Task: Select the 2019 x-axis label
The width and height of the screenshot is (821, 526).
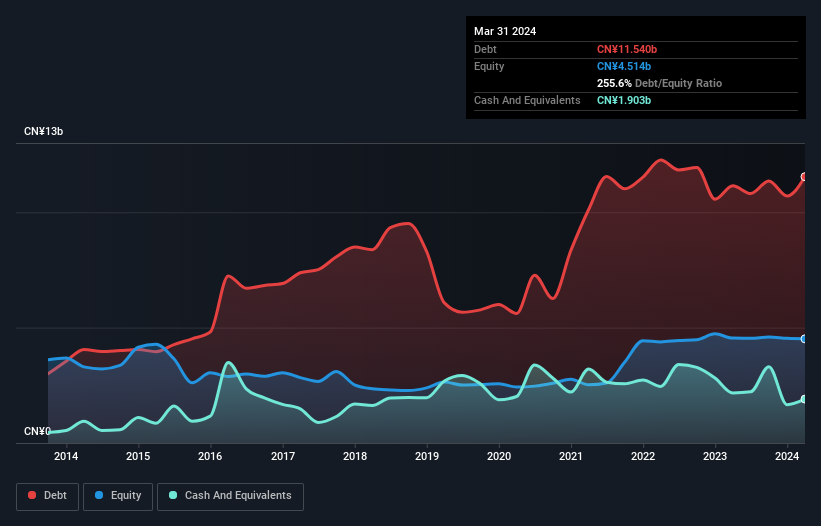Action: [427, 456]
